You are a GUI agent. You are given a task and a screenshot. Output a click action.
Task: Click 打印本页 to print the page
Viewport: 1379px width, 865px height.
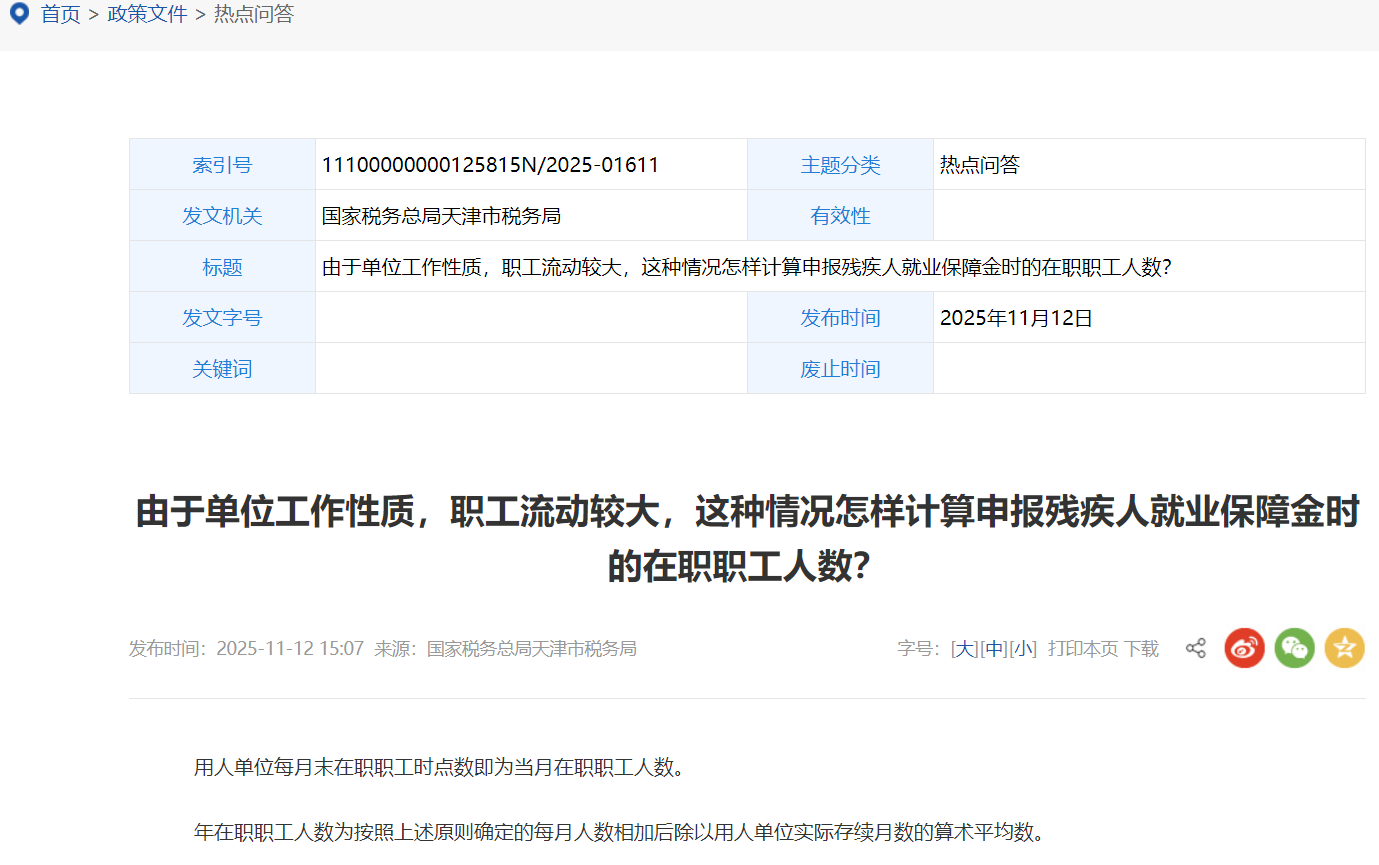point(1083,648)
